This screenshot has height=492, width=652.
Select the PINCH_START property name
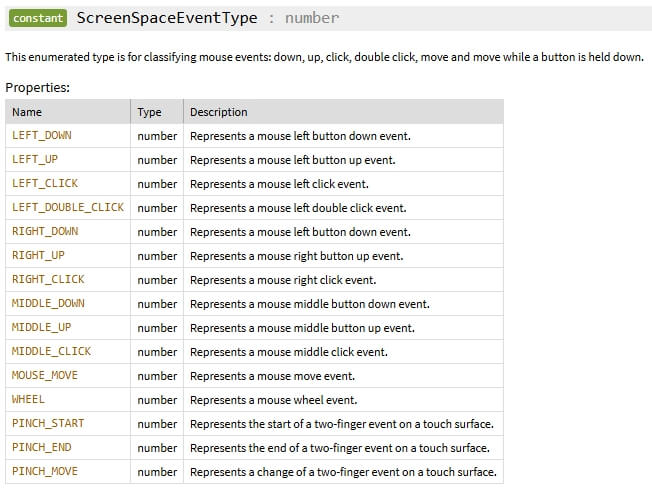point(48,423)
